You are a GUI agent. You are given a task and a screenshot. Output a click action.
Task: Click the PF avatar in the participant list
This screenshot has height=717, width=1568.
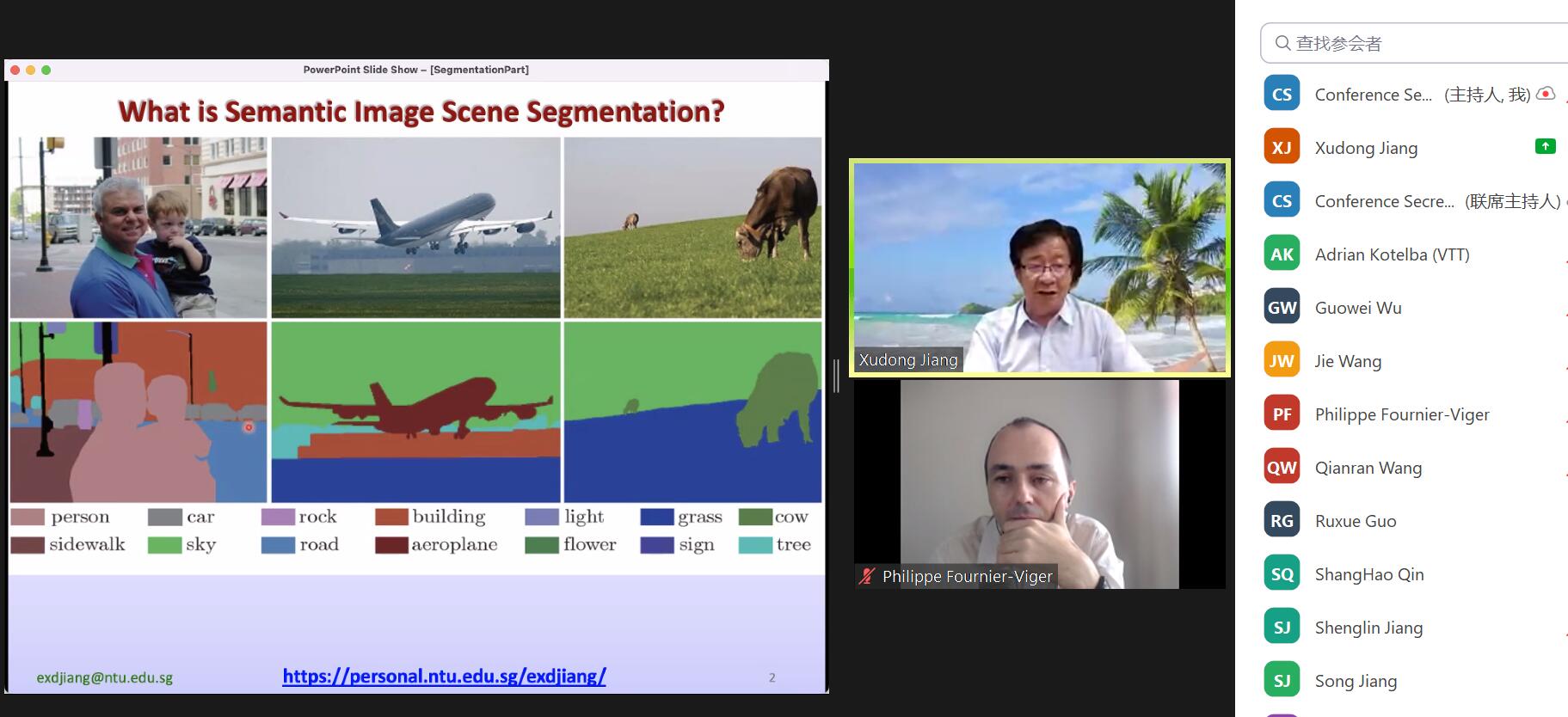click(1282, 414)
